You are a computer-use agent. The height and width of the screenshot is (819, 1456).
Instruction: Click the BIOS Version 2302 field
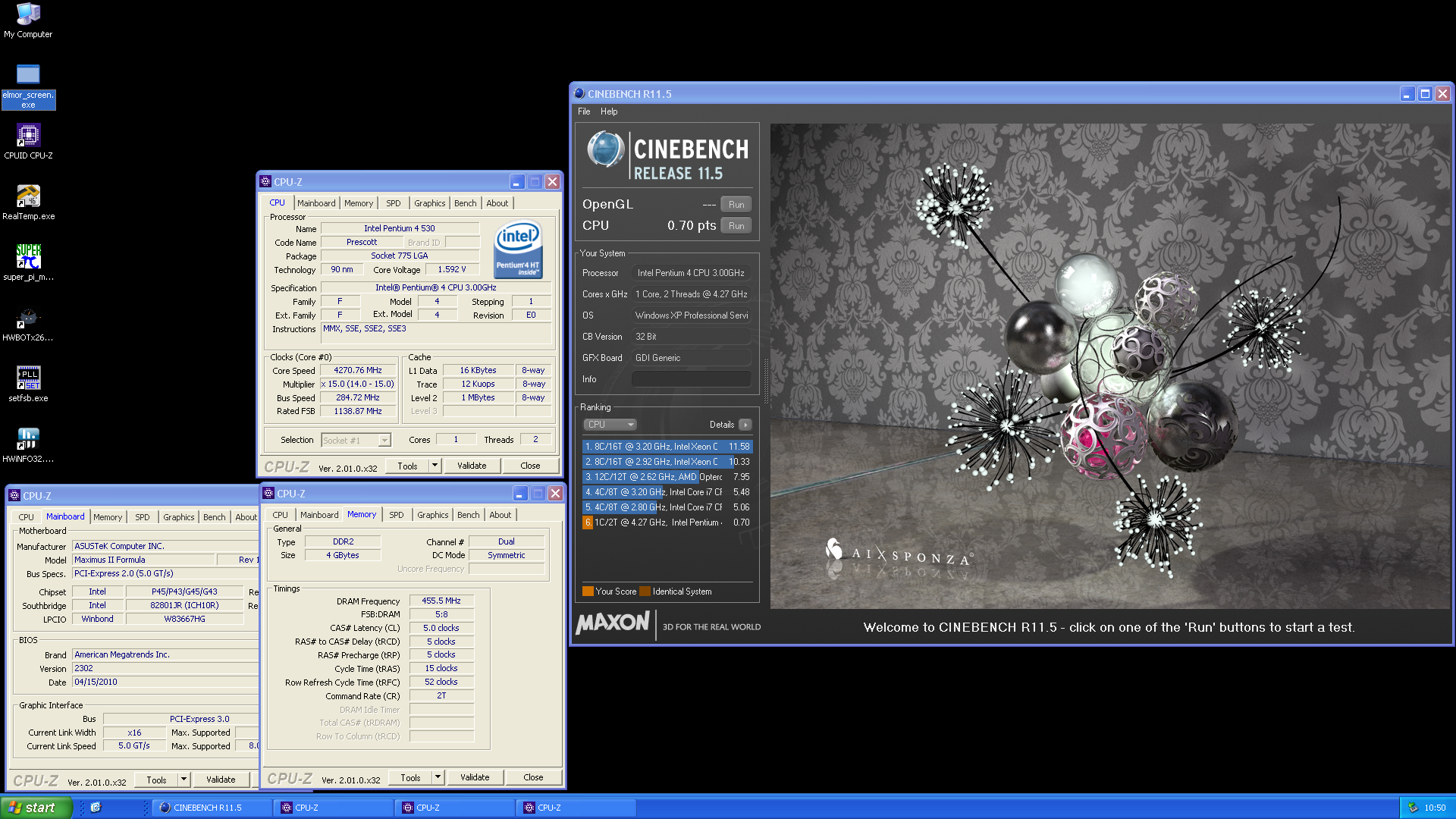(x=165, y=668)
